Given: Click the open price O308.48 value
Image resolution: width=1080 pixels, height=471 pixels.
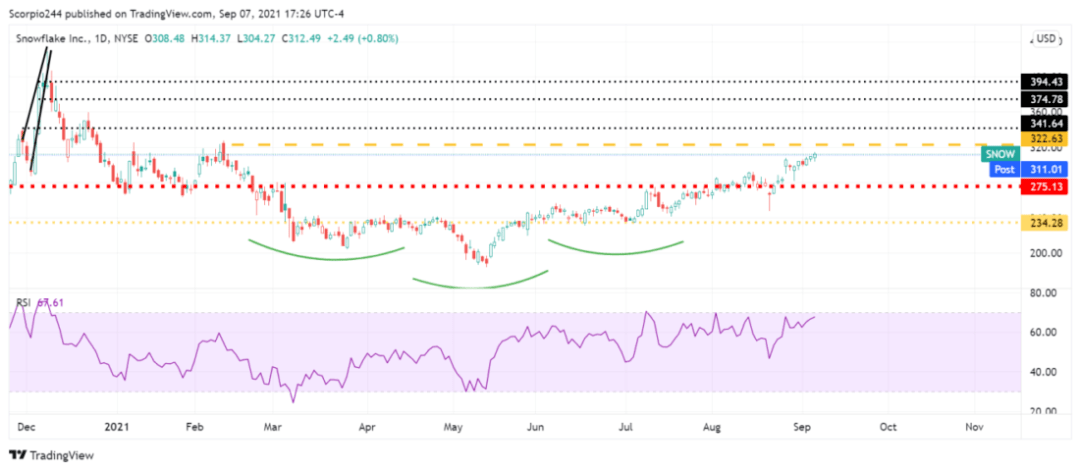Looking at the screenshot, I should coord(167,39).
